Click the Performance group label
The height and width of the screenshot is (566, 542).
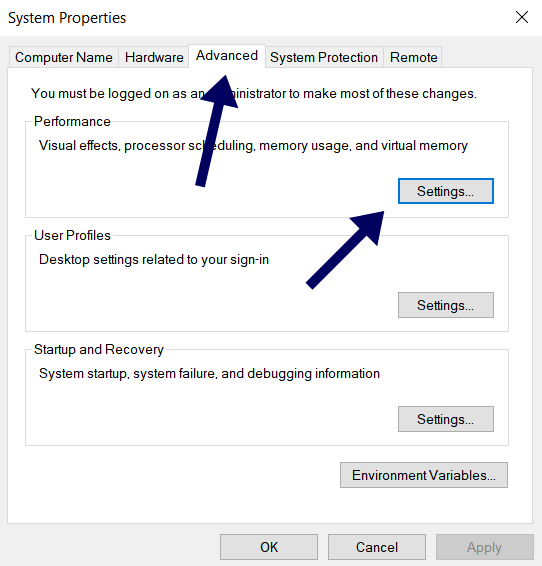[x=72, y=121]
